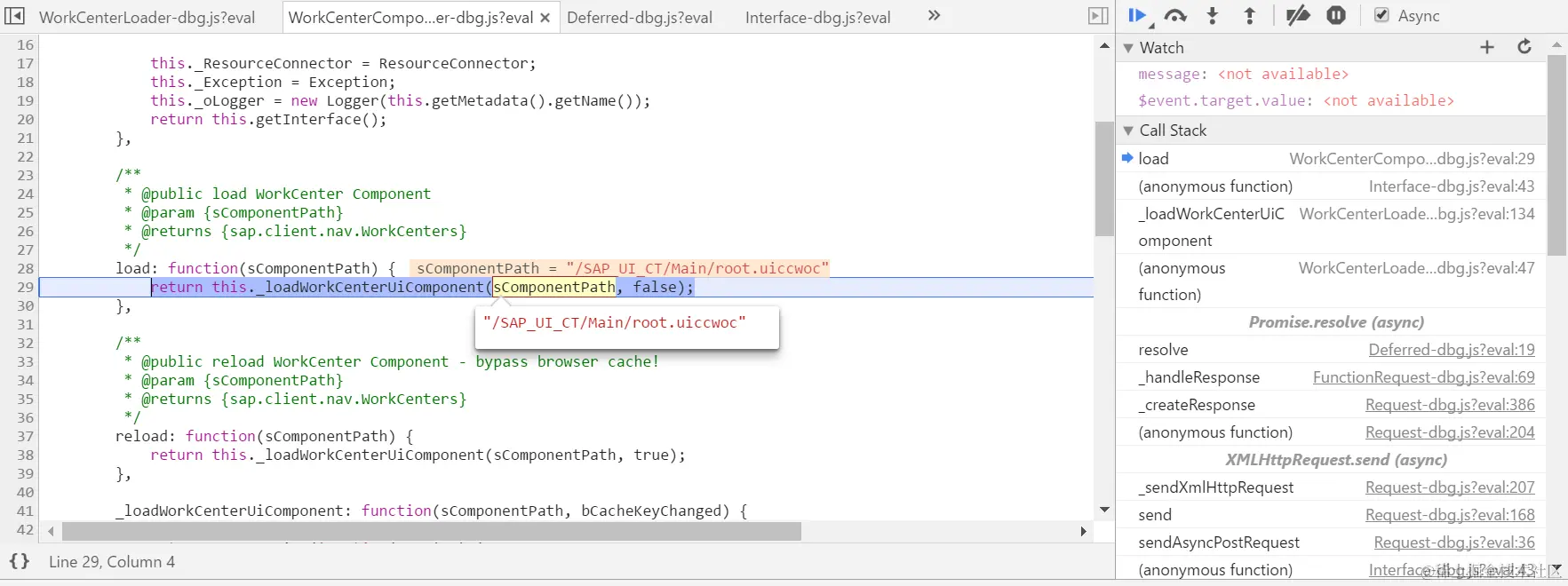Open WorkCenterLoade...dbg.js?eval:47 location
The width and height of the screenshot is (1568, 586).
point(1416,268)
